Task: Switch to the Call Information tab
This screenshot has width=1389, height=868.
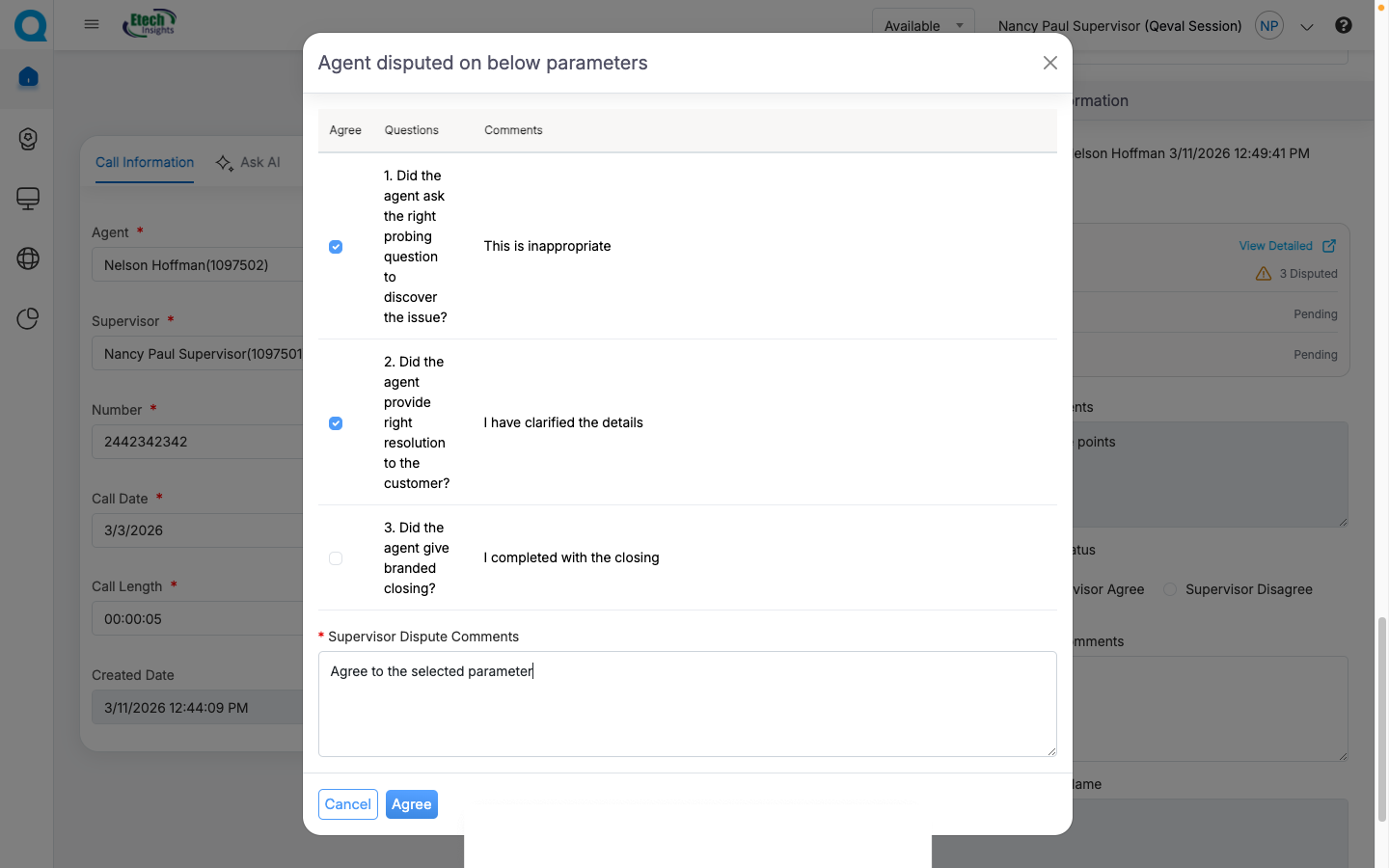Action: (x=145, y=162)
